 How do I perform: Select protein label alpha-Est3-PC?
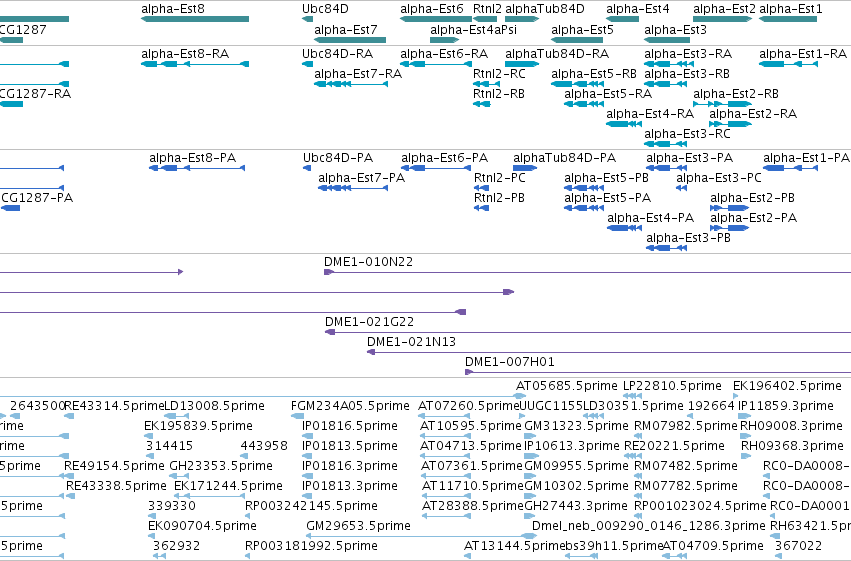tap(719, 178)
